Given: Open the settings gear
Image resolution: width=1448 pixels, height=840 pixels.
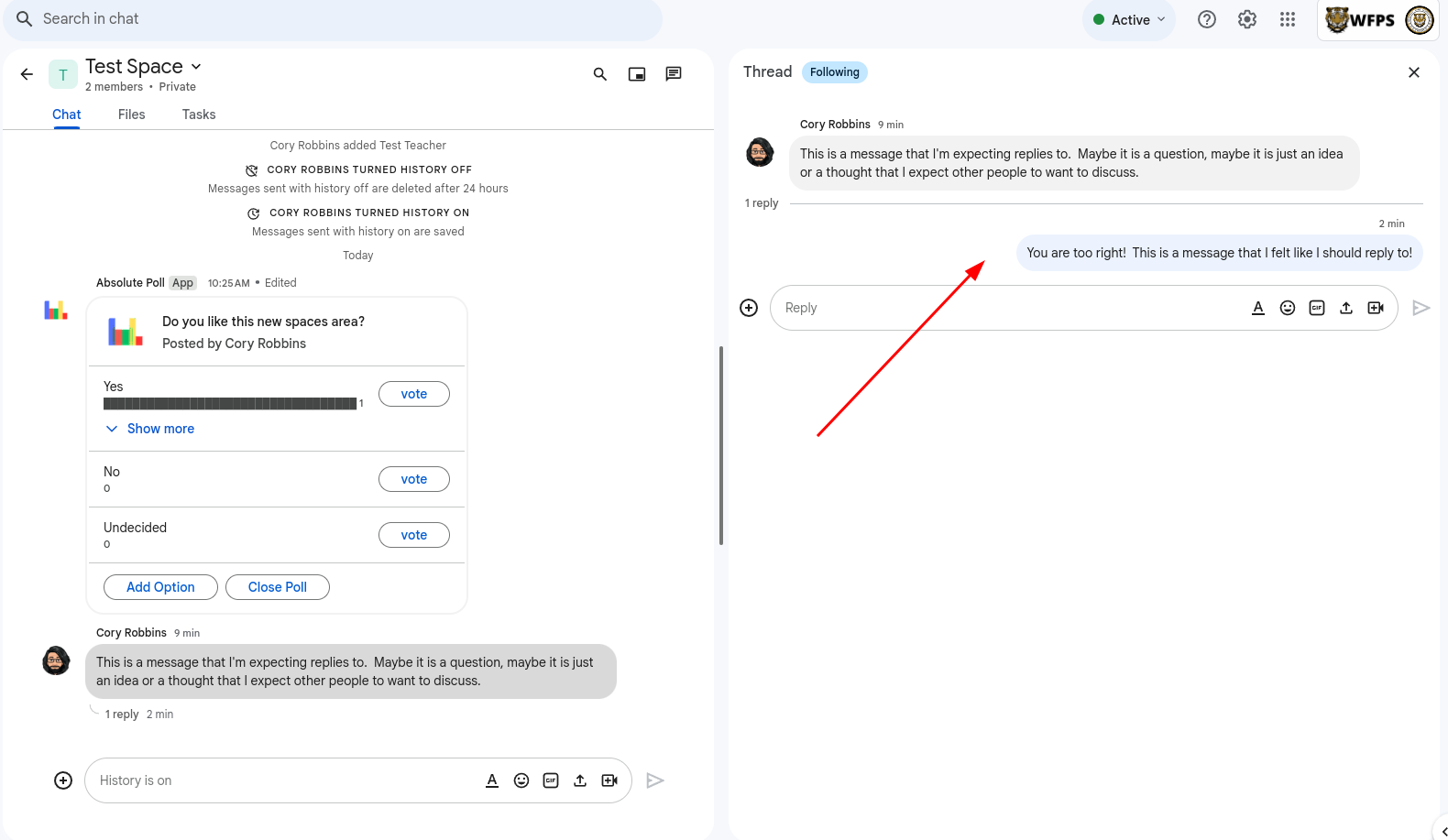Looking at the screenshot, I should click(x=1247, y=19).
